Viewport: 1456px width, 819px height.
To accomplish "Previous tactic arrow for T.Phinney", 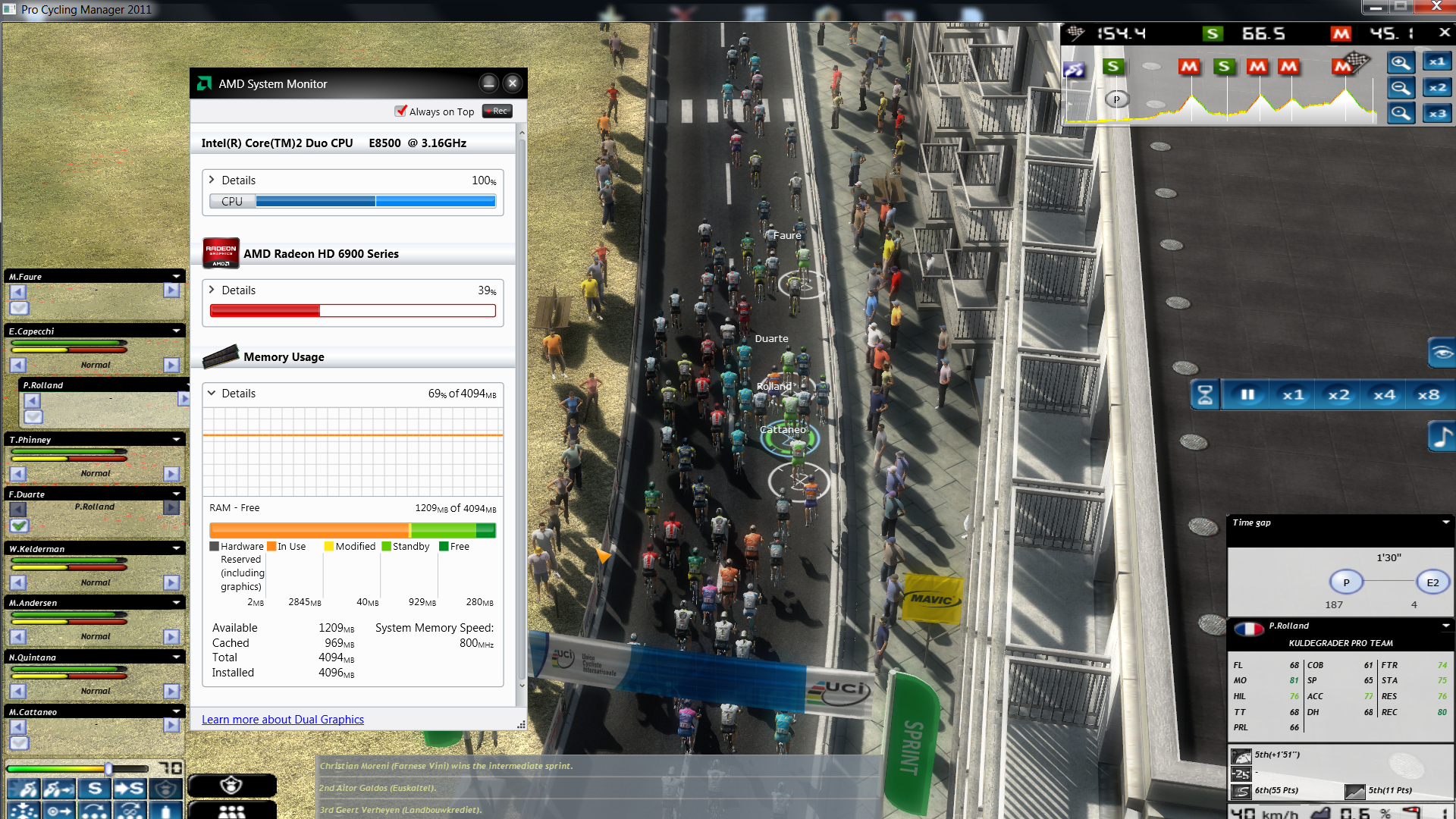I will click(x=18, y=474).
